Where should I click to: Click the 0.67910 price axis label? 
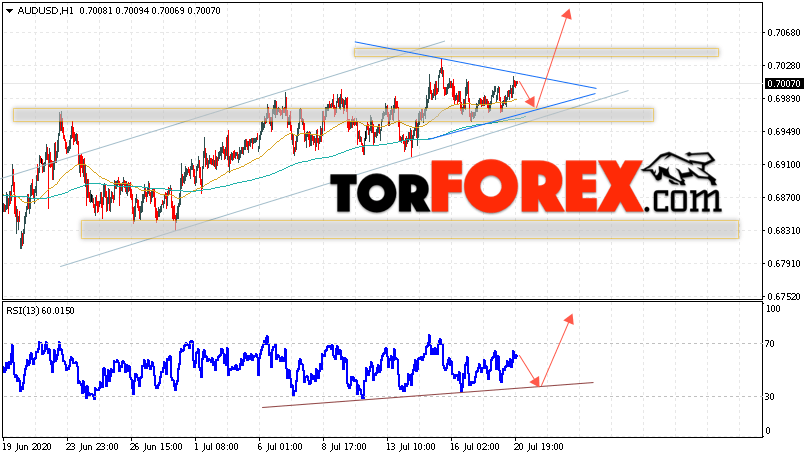pyautogui.click(x=784, y=264)
